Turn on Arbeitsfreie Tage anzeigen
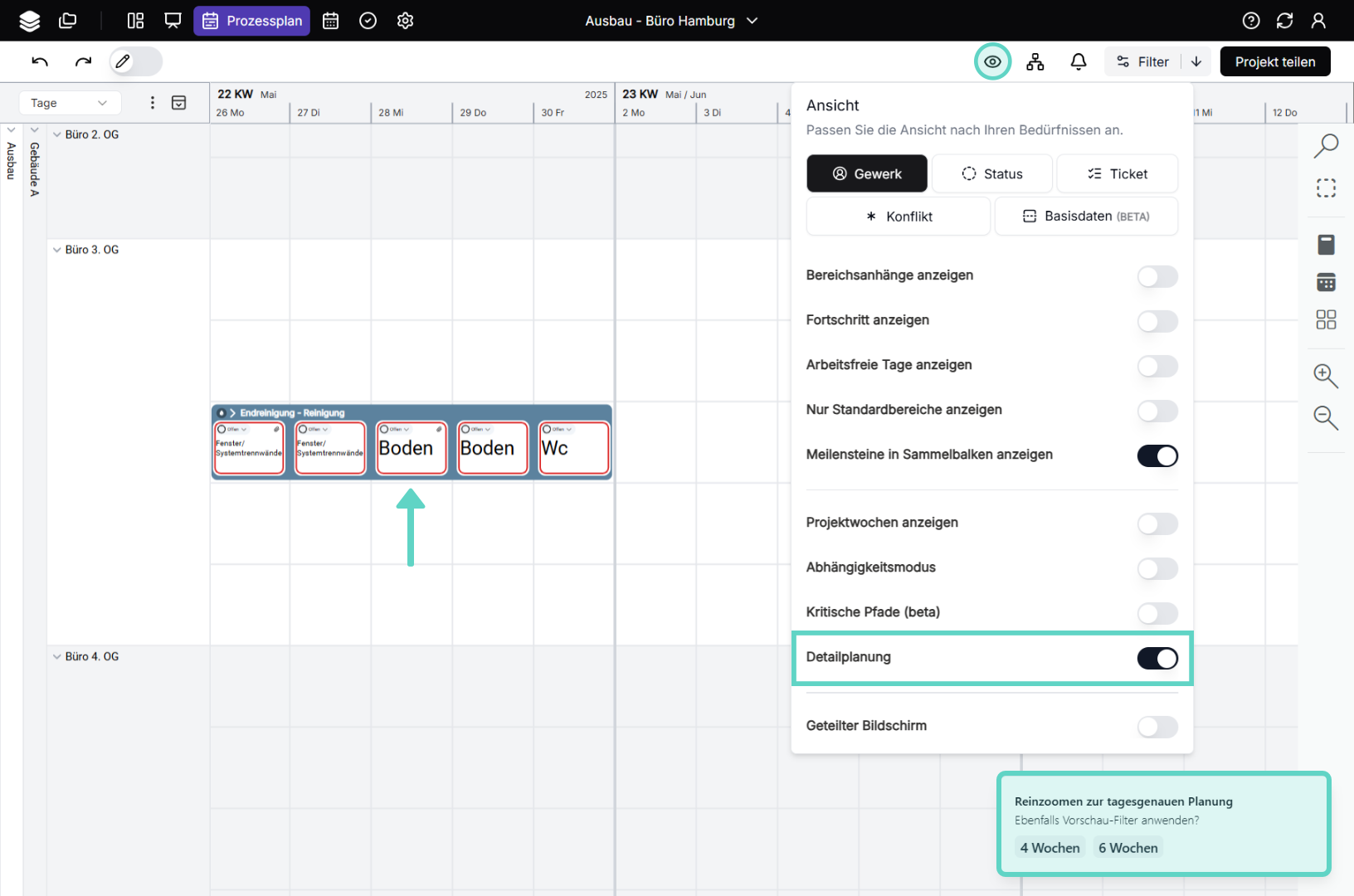1354x896 pixels. click(1157, 366)
